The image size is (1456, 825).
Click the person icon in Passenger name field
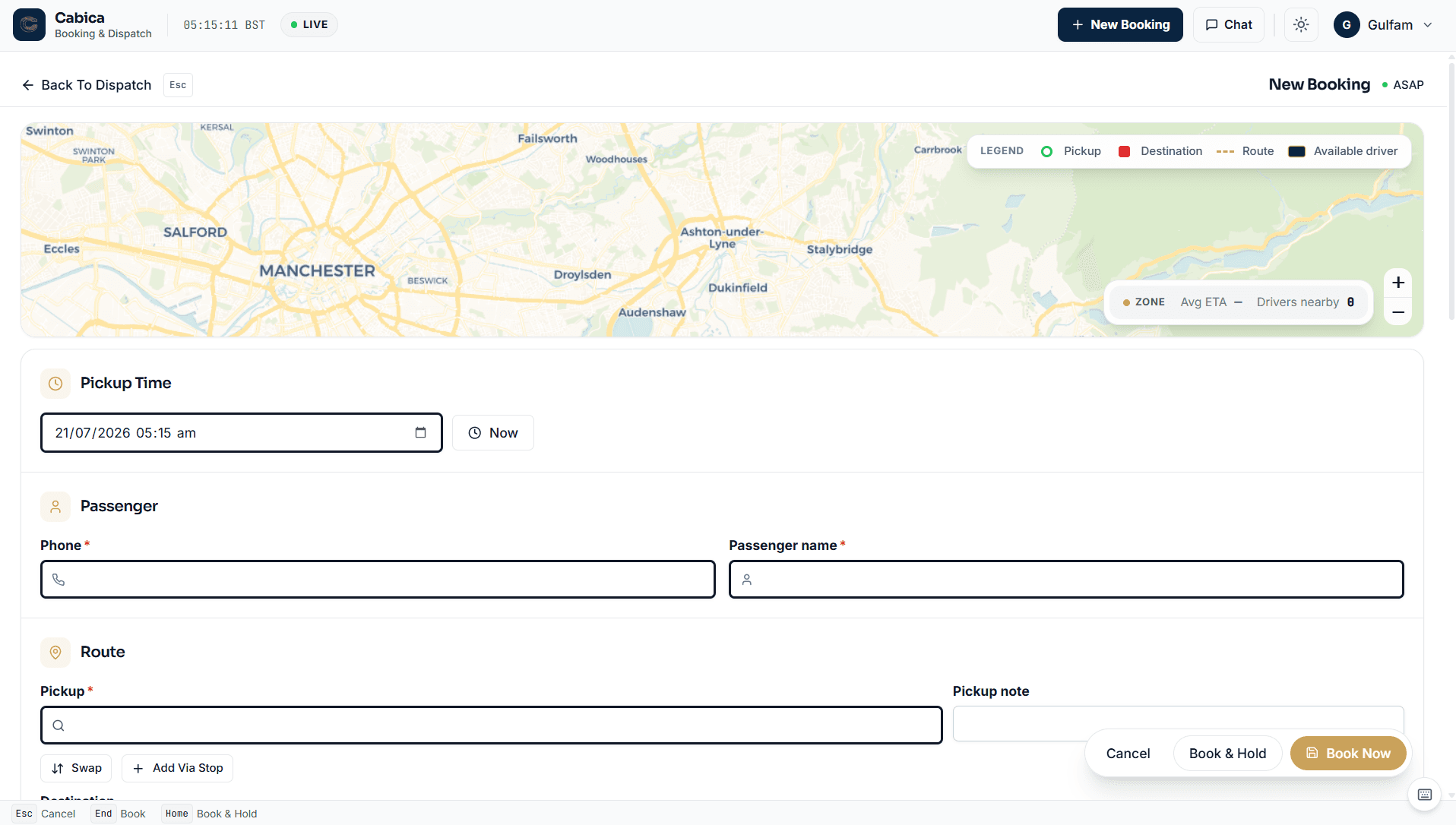tap(747, 580)
